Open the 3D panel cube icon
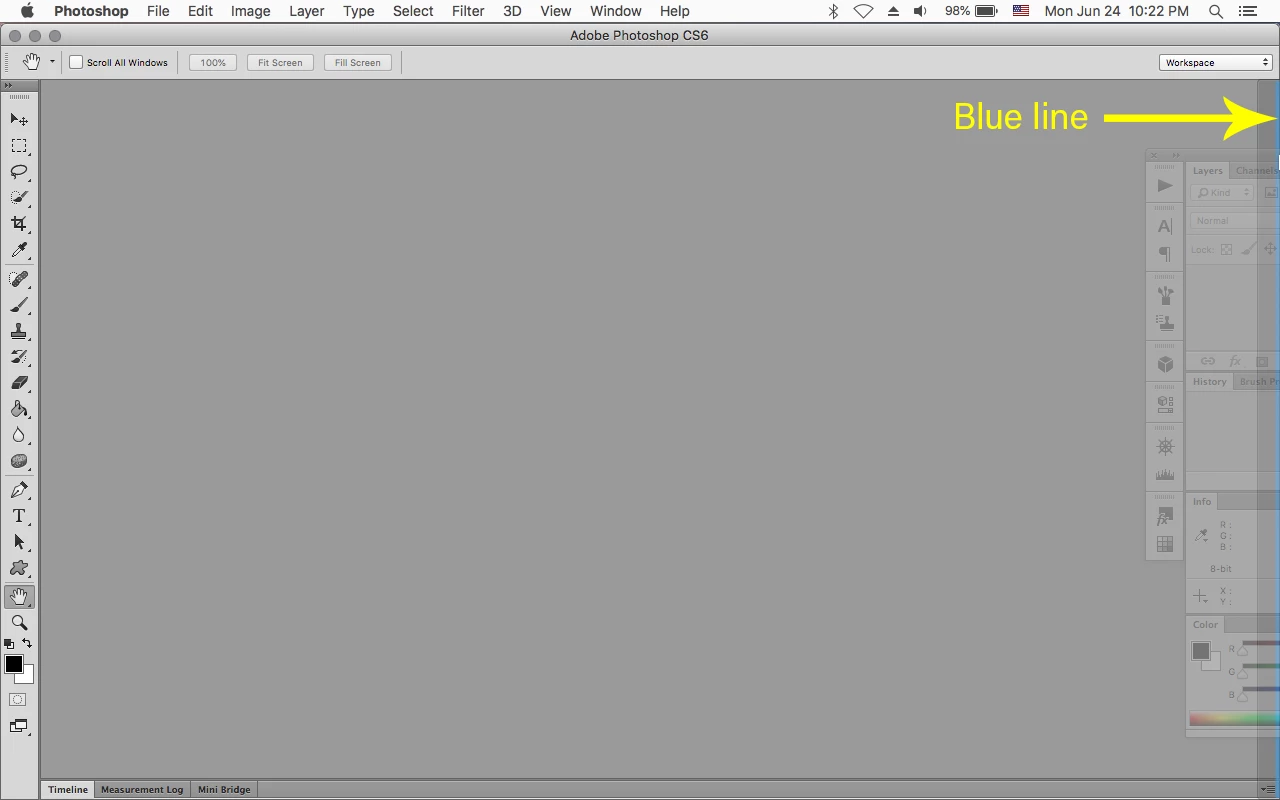1280x800 pixels. [1165, 364]
